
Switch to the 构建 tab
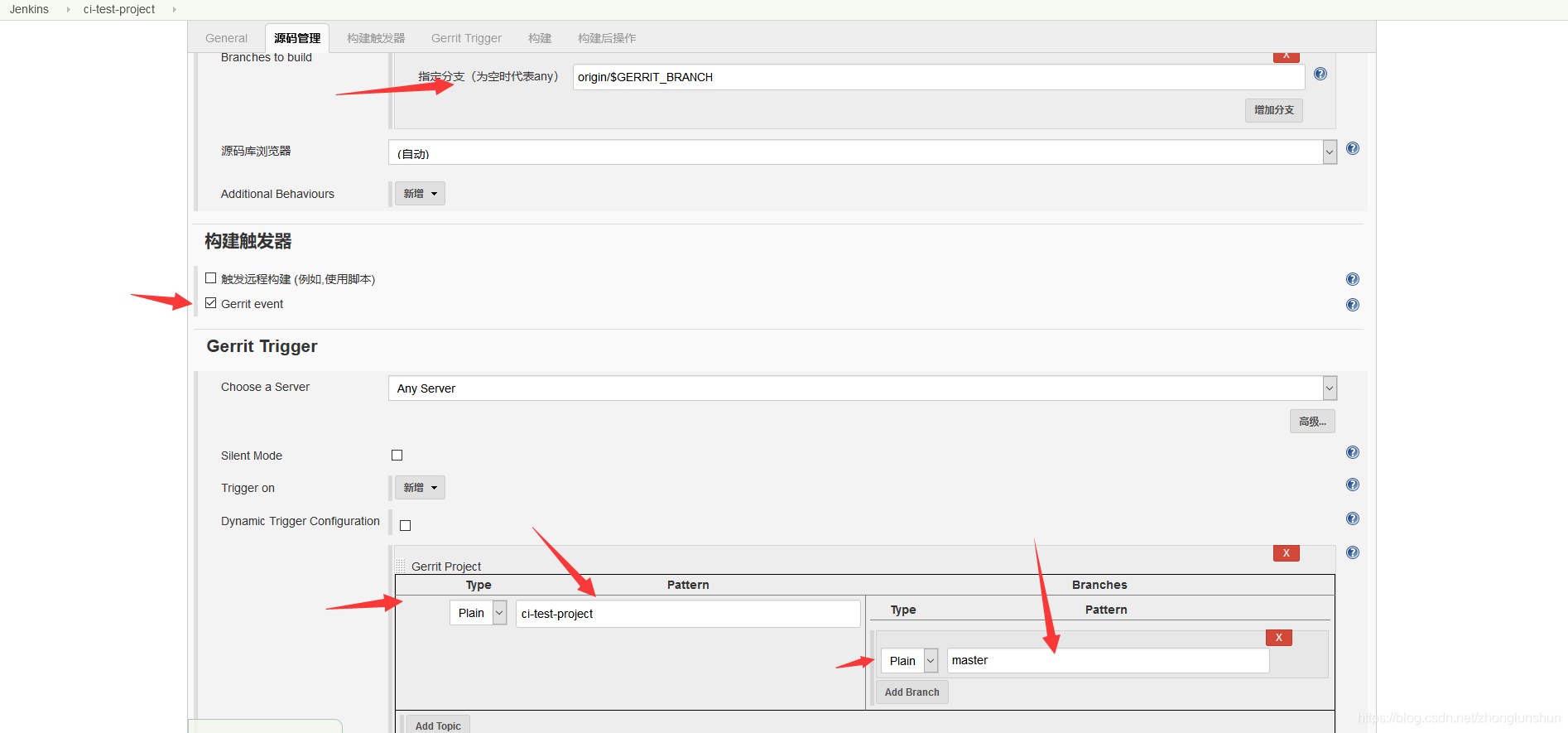540,38
